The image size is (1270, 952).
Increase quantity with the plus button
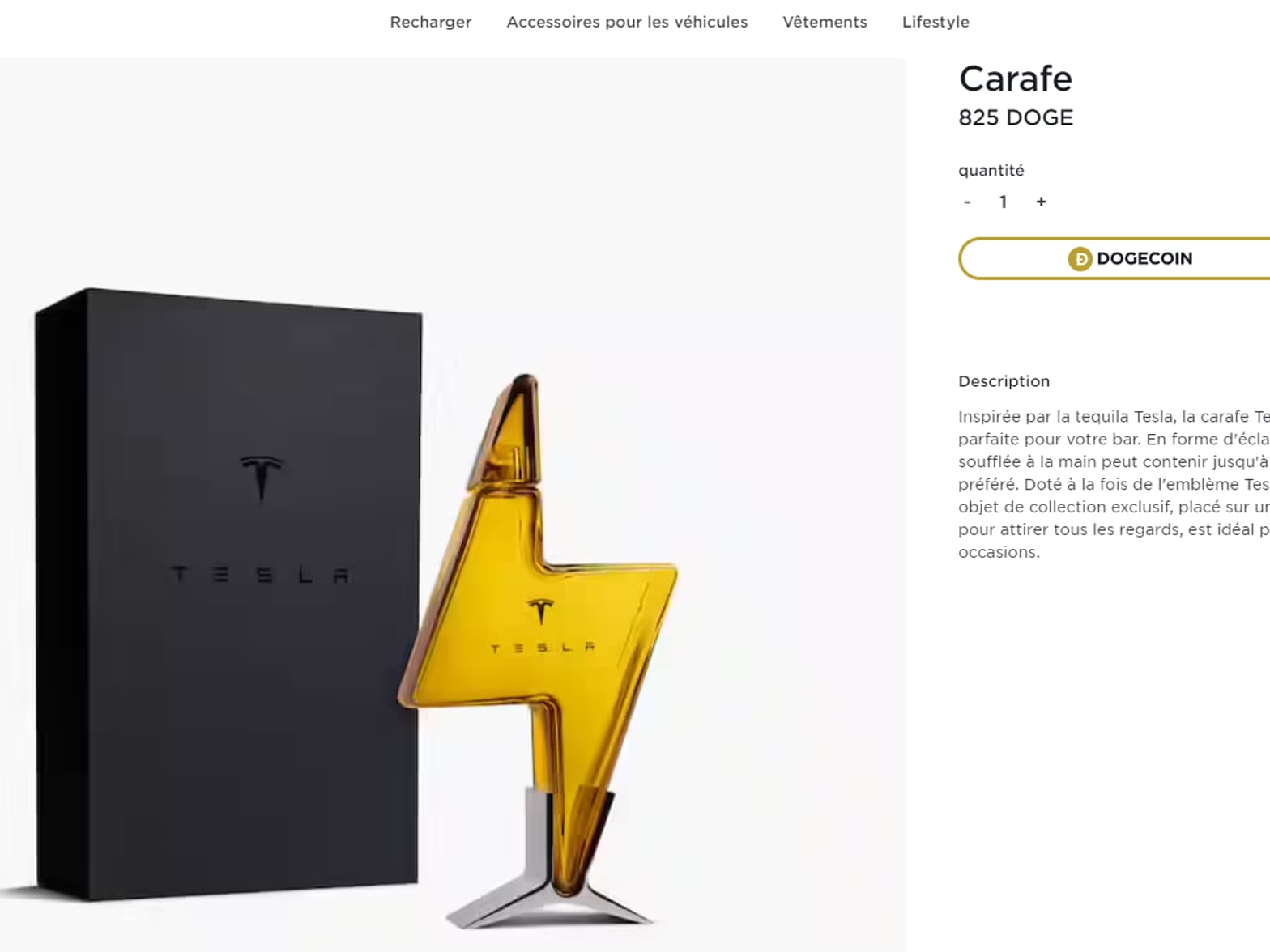(x=1041, y=202)
